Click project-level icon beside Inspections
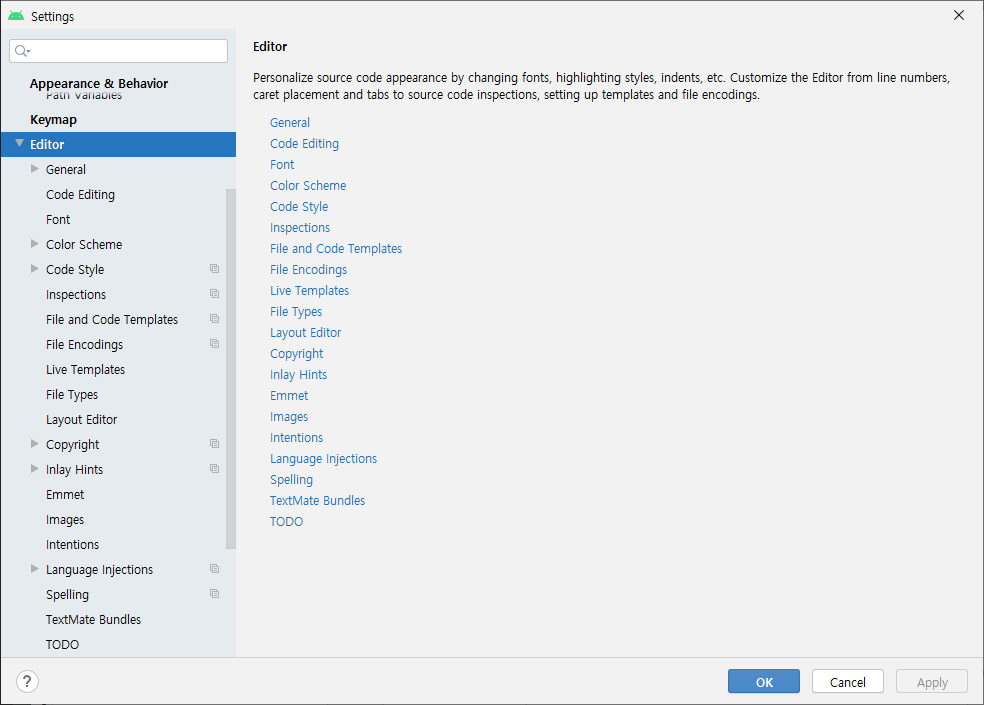Image resolution: width=984 pixels, height=705 pixels. (215, 294)
